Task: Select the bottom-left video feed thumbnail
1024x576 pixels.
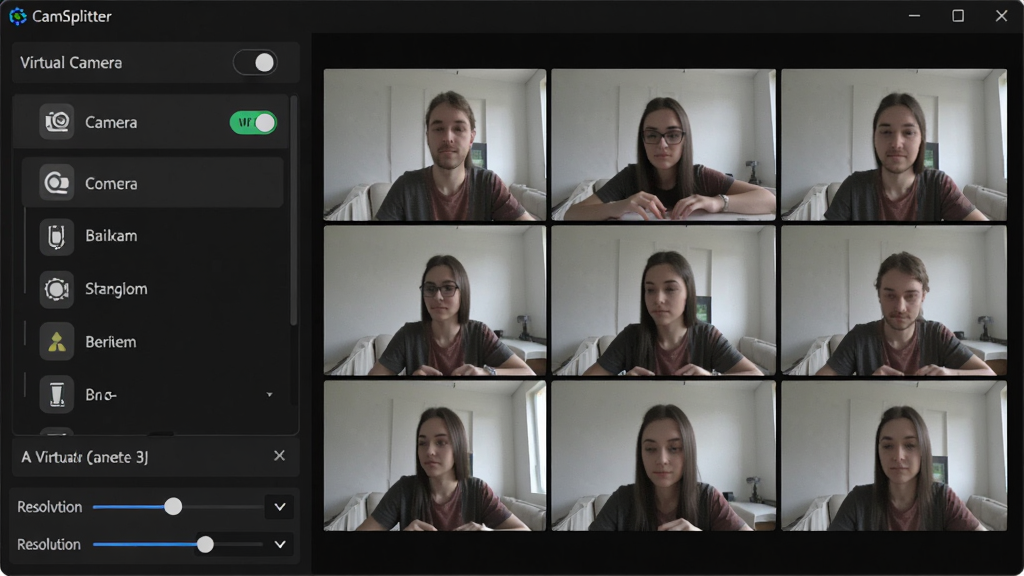Action: pos(435,456)
